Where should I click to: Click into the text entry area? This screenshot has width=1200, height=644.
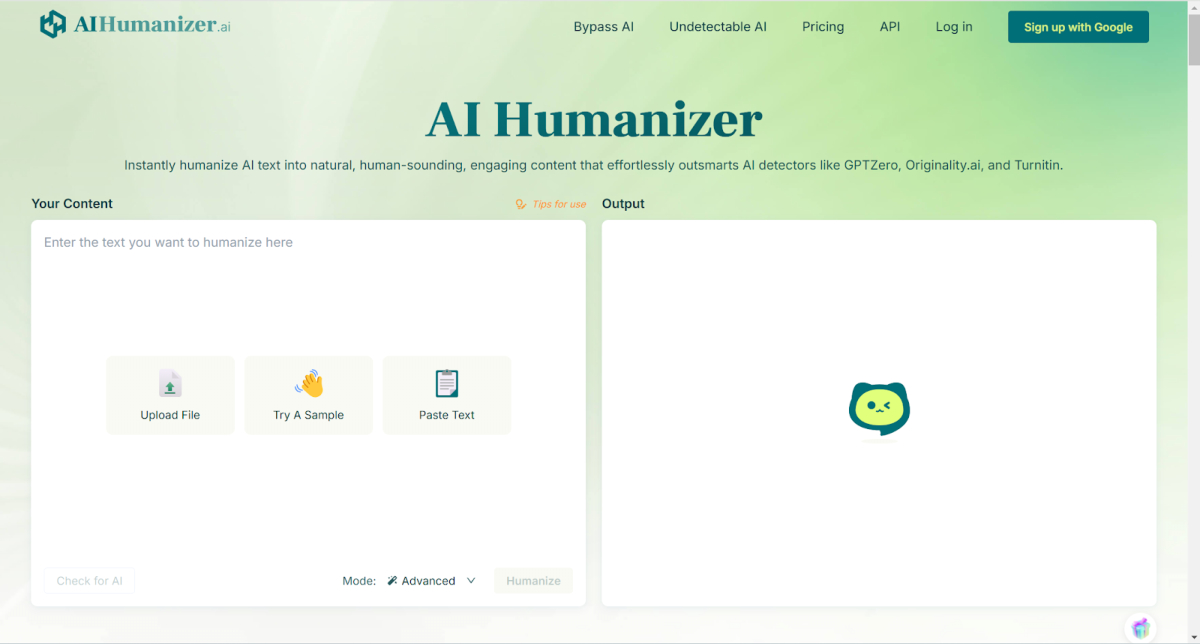point(308,290)
